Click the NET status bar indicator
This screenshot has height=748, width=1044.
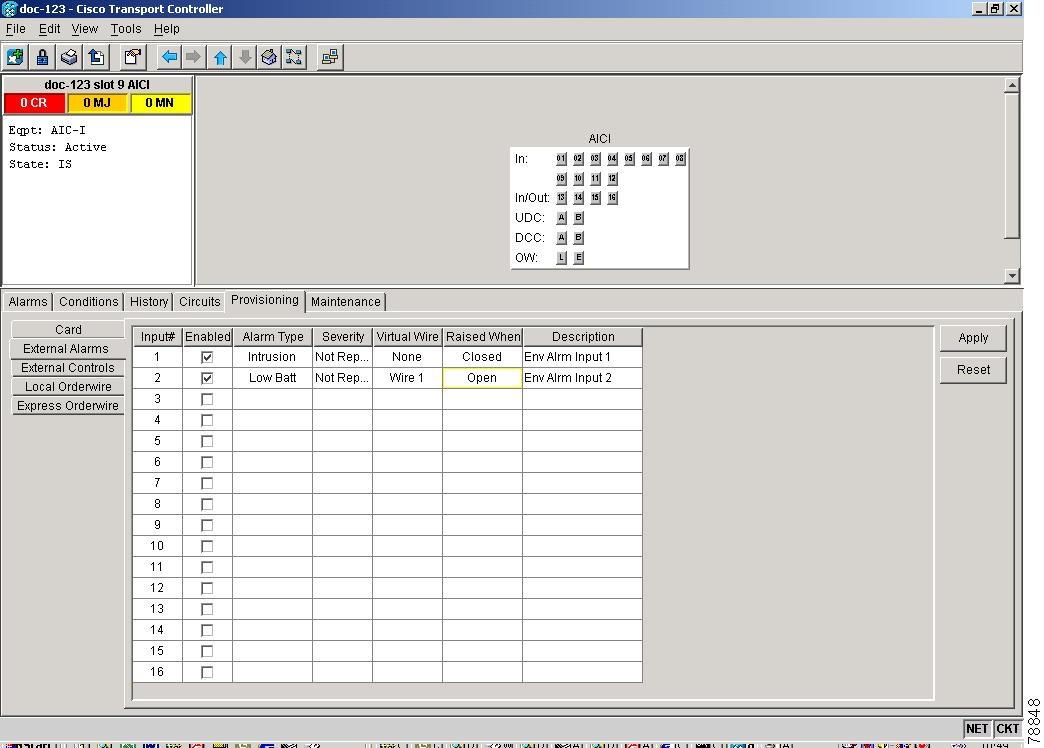977,729
